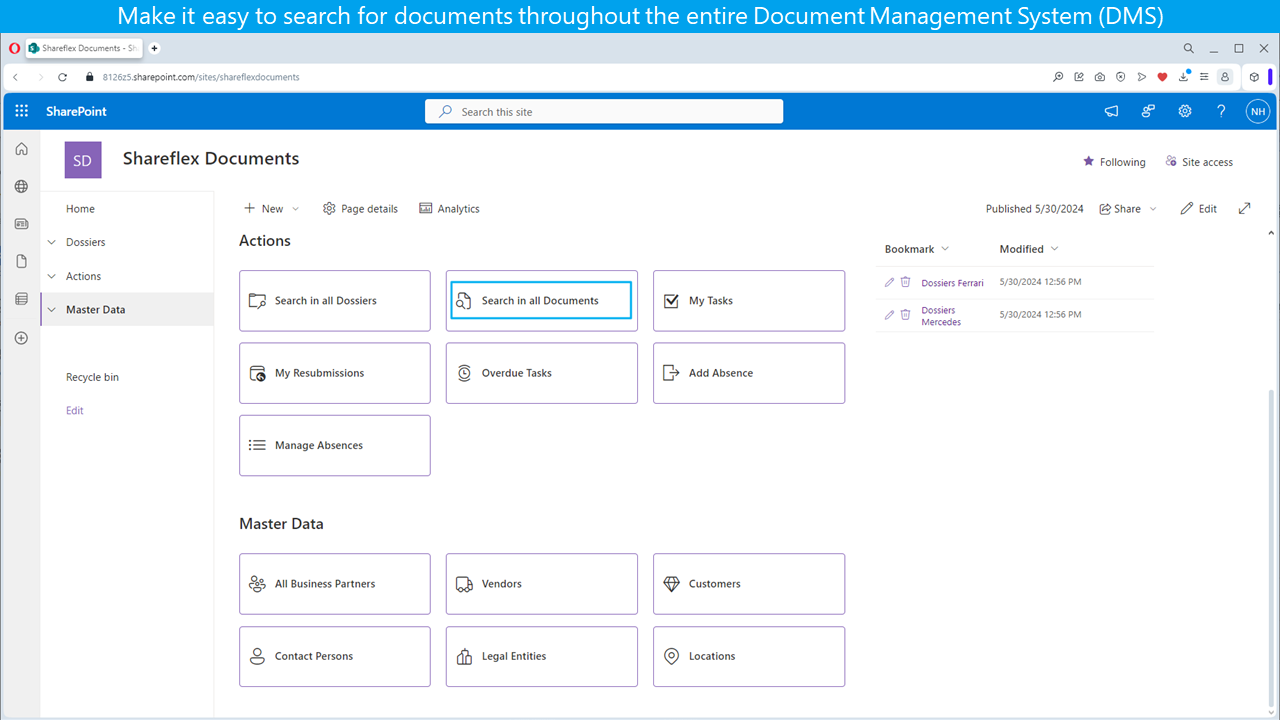Open the Modified column header dropdown

pos(1054,249)
